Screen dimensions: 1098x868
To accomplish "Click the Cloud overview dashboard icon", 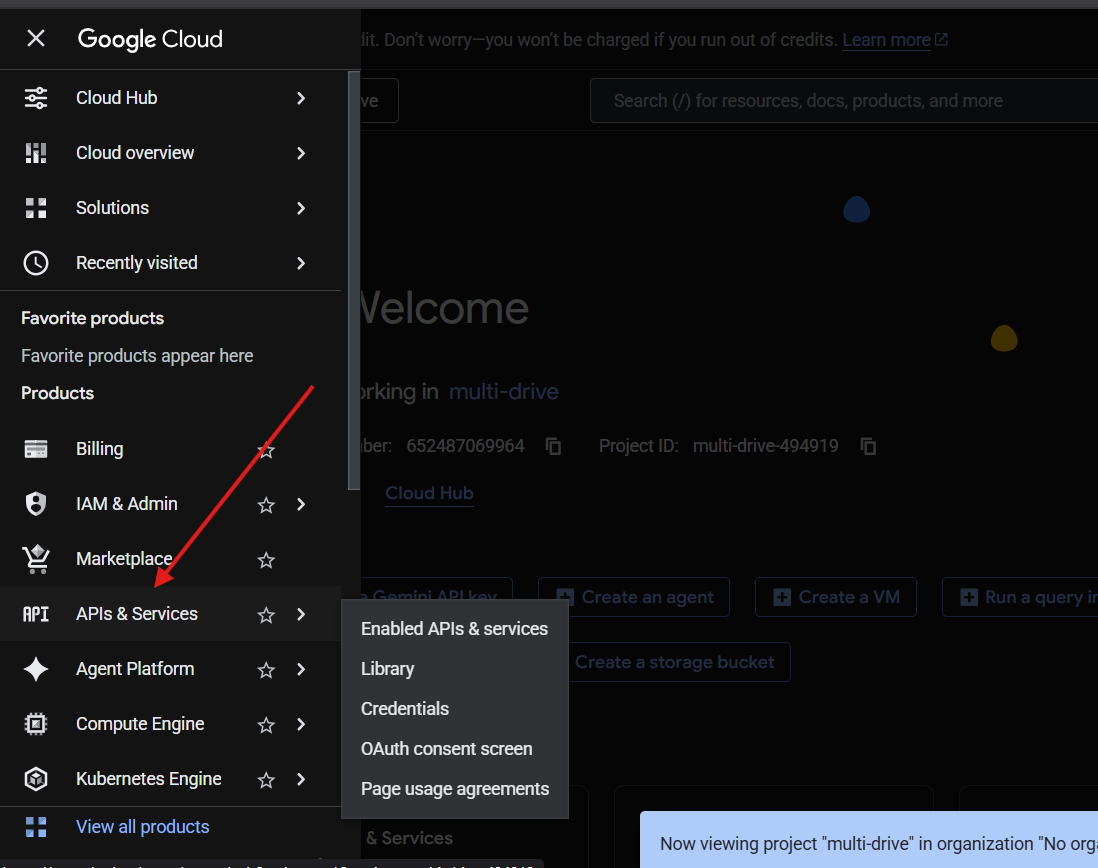I will click(36, 153).
